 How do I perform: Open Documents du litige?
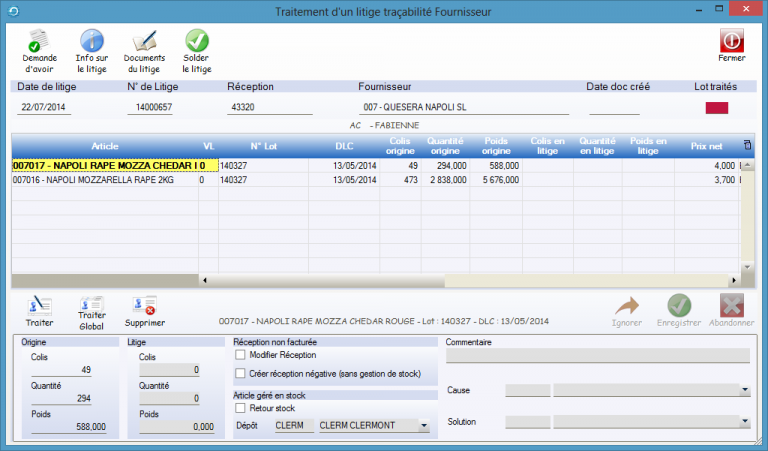144,42
